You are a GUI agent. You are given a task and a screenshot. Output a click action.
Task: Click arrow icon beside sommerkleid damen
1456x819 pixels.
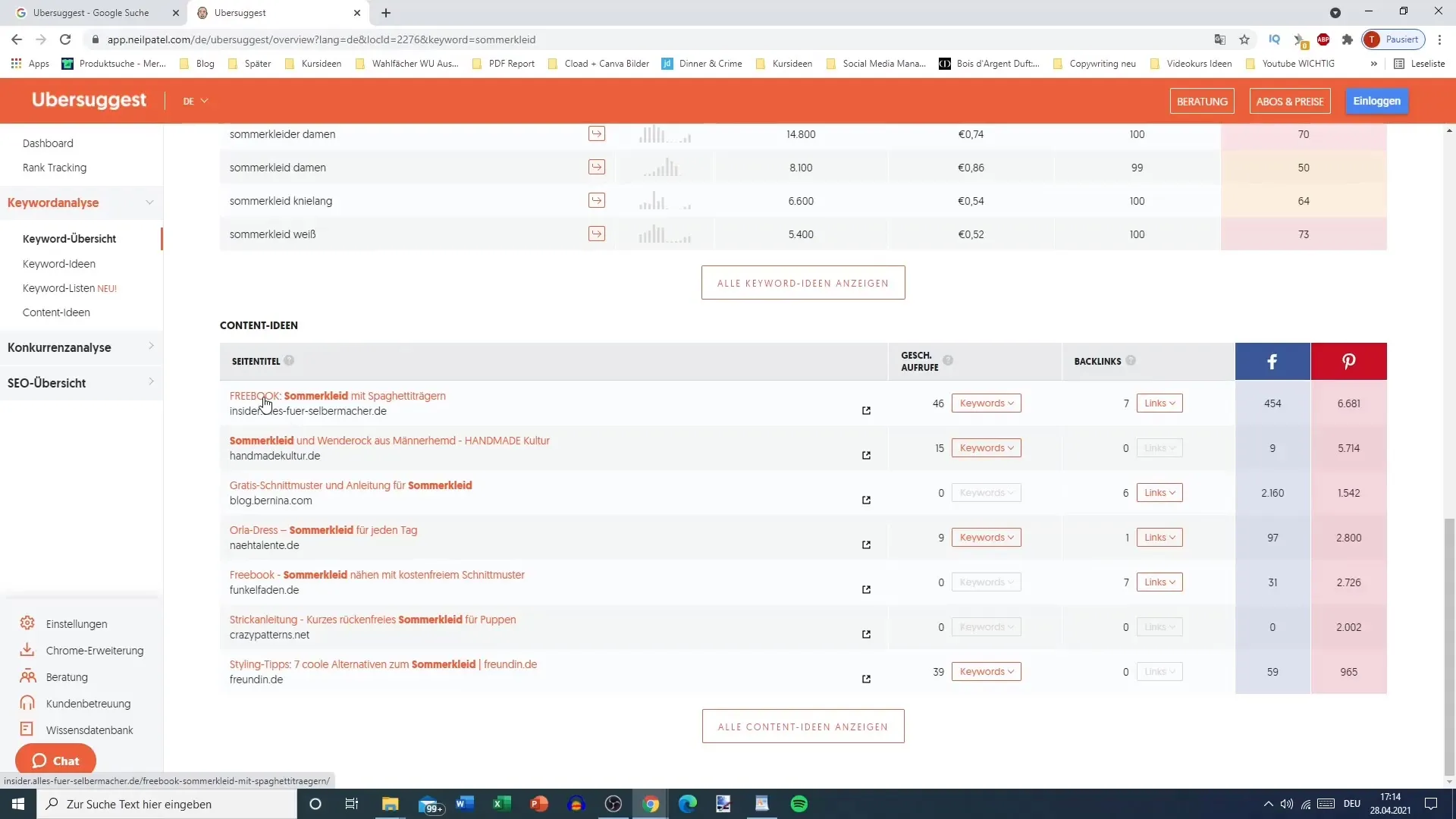point(597,168)
